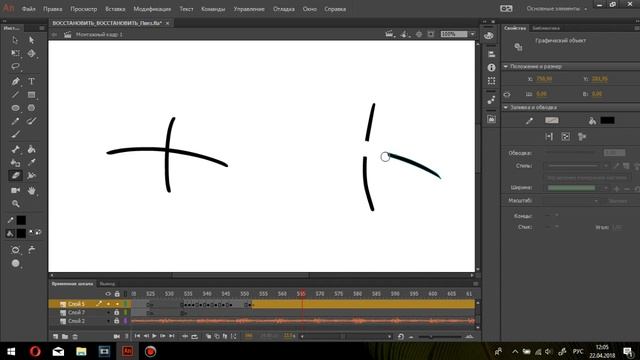Select layer Слой 7 in timeline
The width and height of the screenshot is (640, 360).
(x=76, y=313)
